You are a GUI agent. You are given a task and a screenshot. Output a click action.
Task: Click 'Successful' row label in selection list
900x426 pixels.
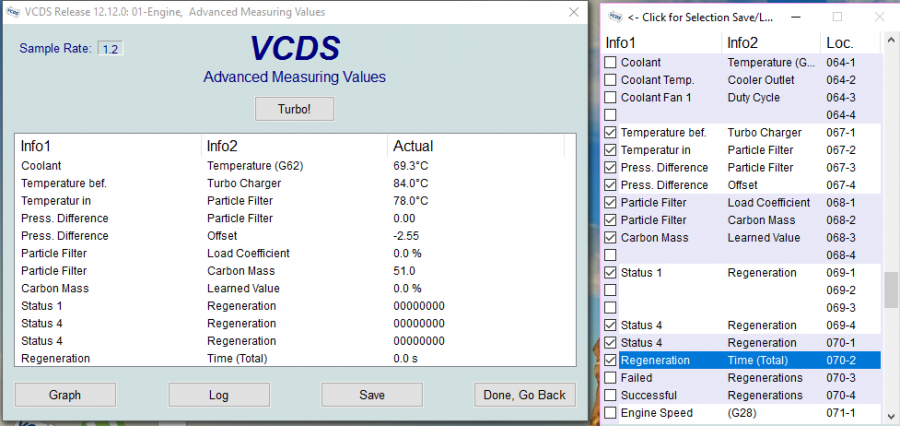coord(649,396)
